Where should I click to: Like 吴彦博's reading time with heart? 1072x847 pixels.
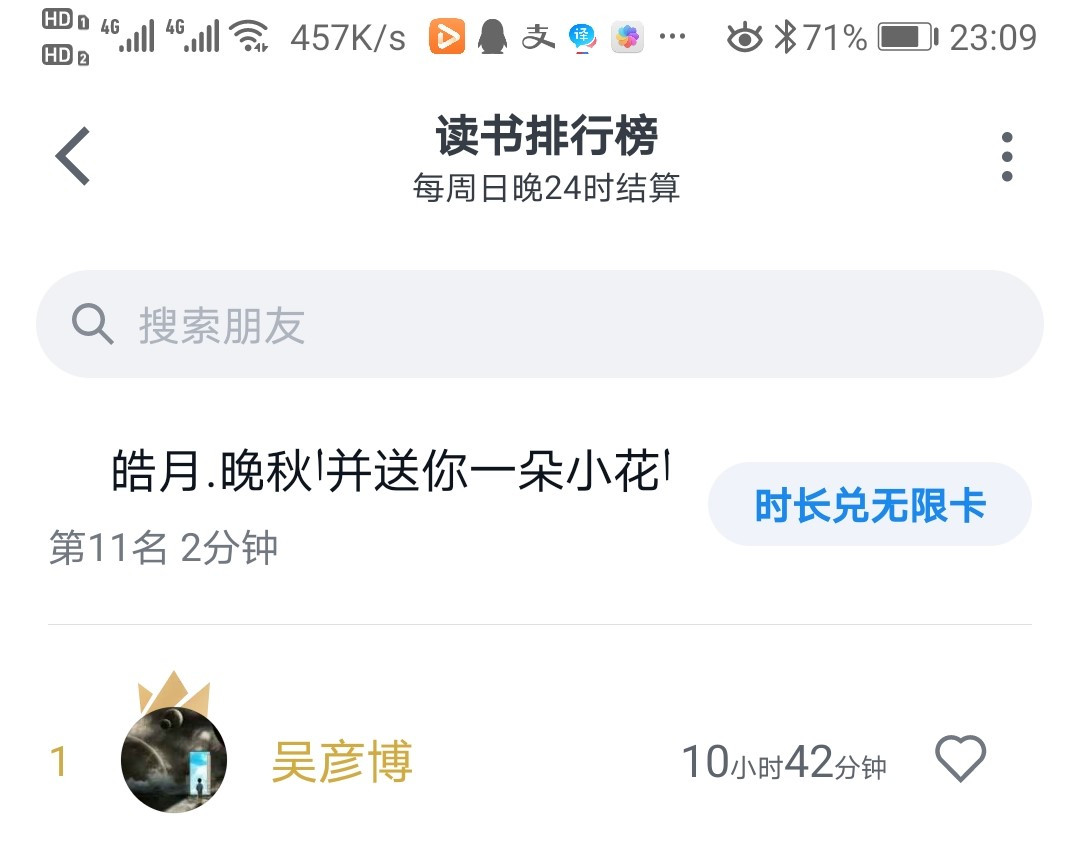961,759
